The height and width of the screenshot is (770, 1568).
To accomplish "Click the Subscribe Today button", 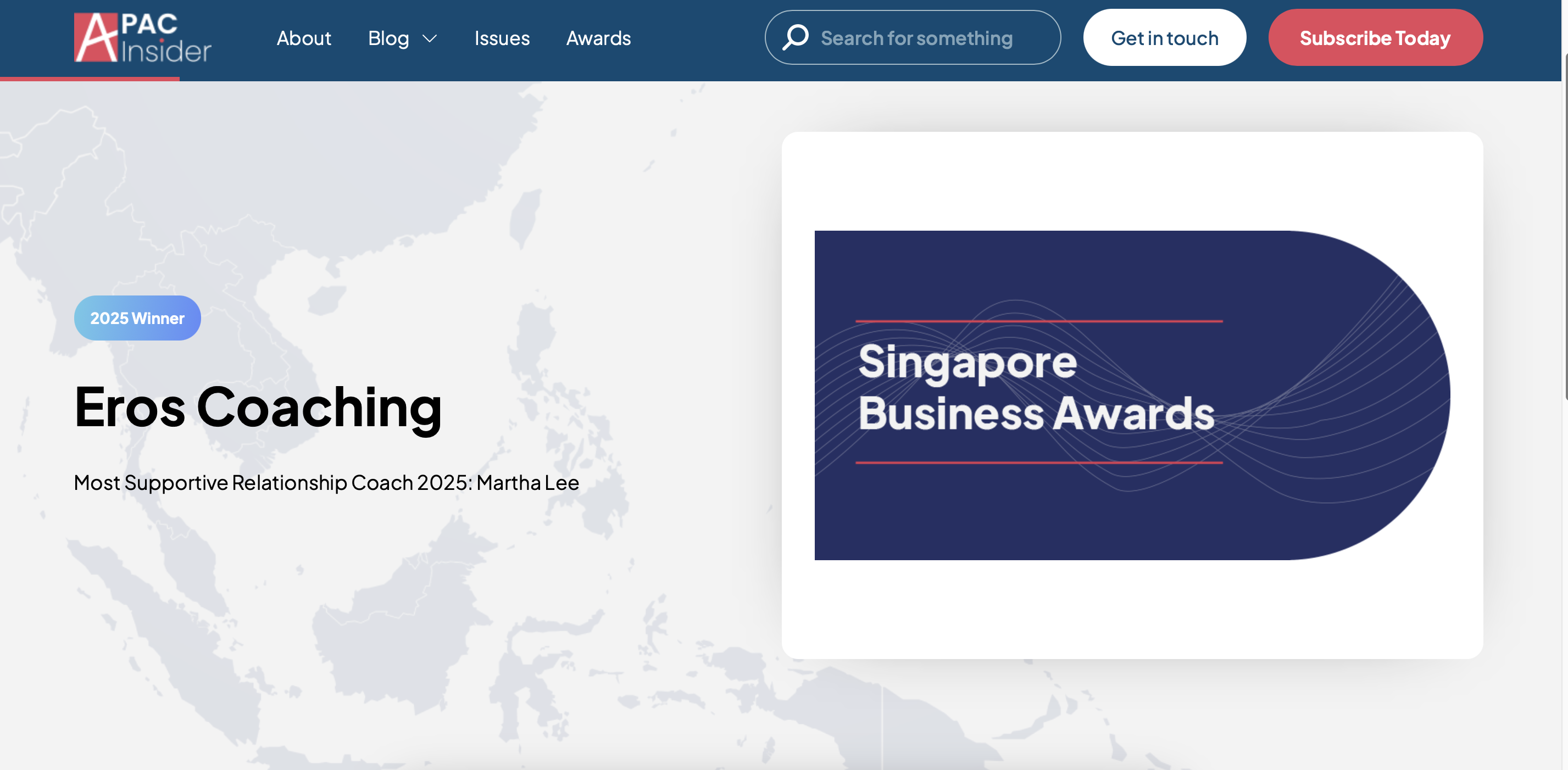I will [1375, 38].
